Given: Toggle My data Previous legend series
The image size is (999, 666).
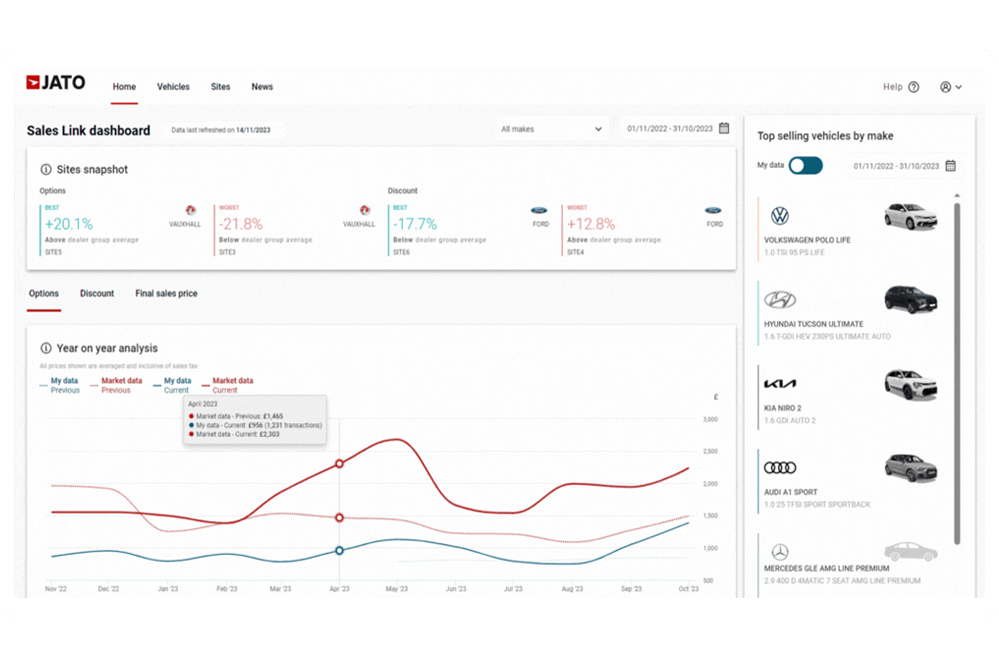Looking at the screenshot, I should 65,385.
